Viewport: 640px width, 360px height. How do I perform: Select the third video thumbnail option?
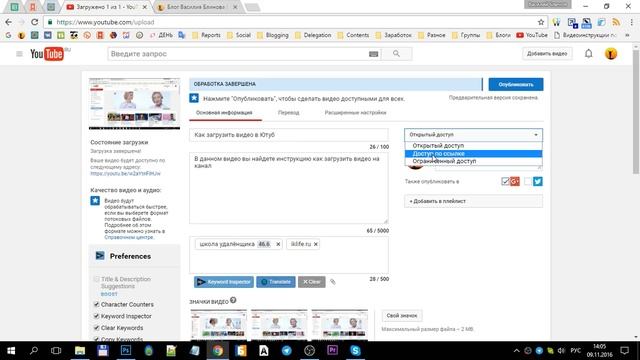(340, 325)
